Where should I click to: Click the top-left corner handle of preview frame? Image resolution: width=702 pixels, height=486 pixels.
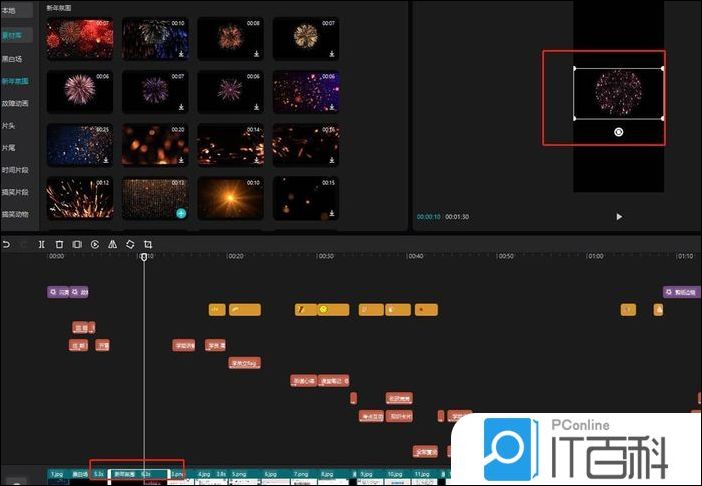[x=574, y=68]
